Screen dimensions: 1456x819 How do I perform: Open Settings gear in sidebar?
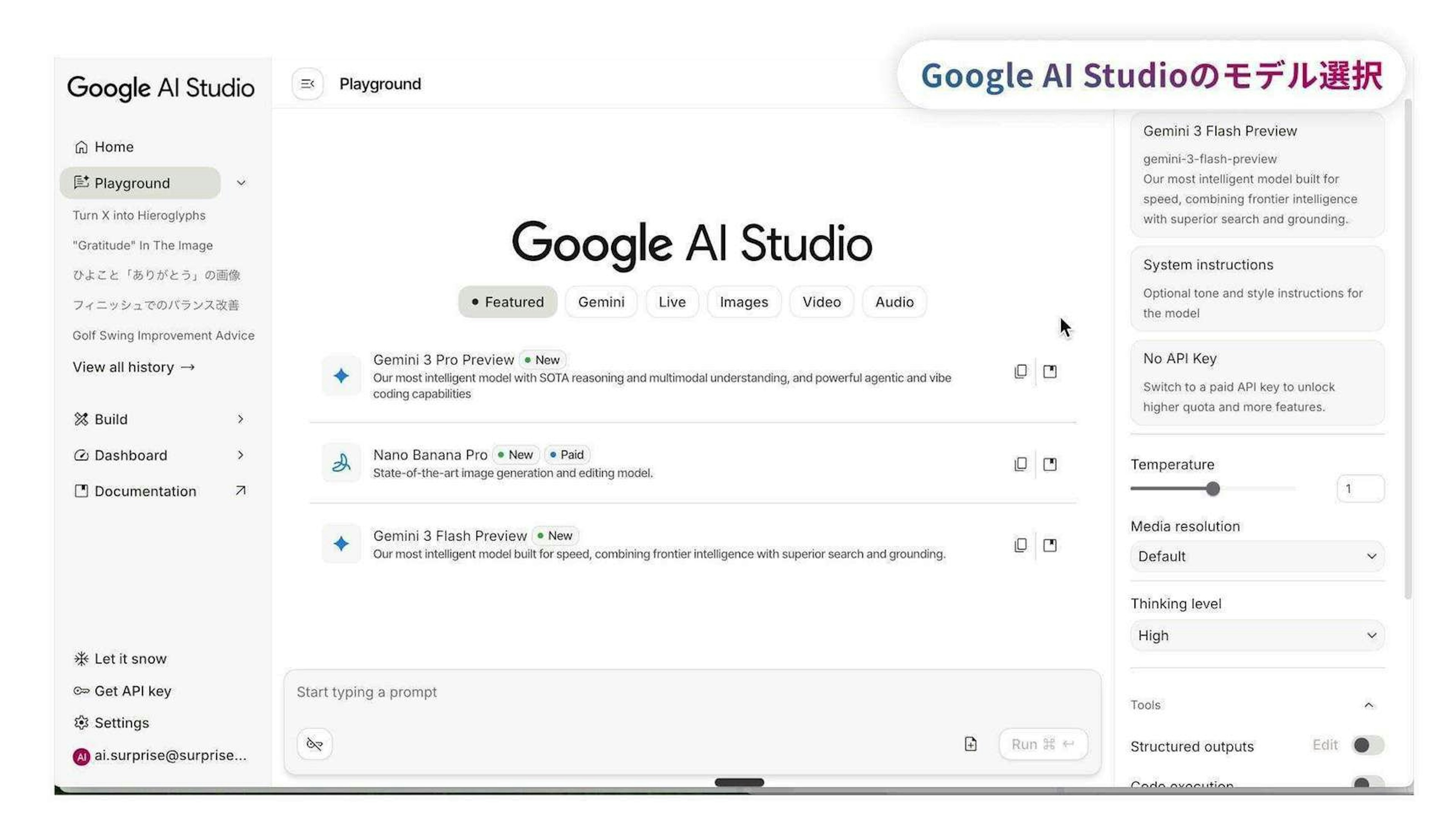[x=82, y=723]
